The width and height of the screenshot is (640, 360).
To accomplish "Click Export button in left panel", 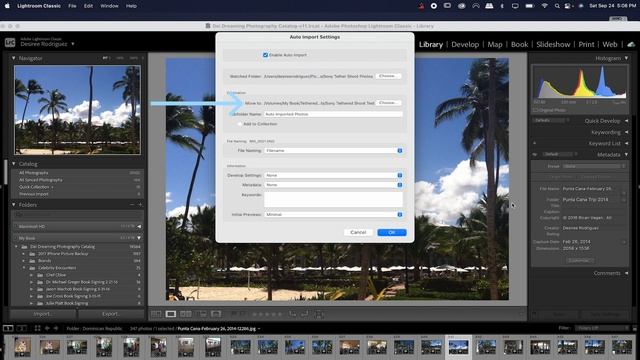I will coord(111,314).
